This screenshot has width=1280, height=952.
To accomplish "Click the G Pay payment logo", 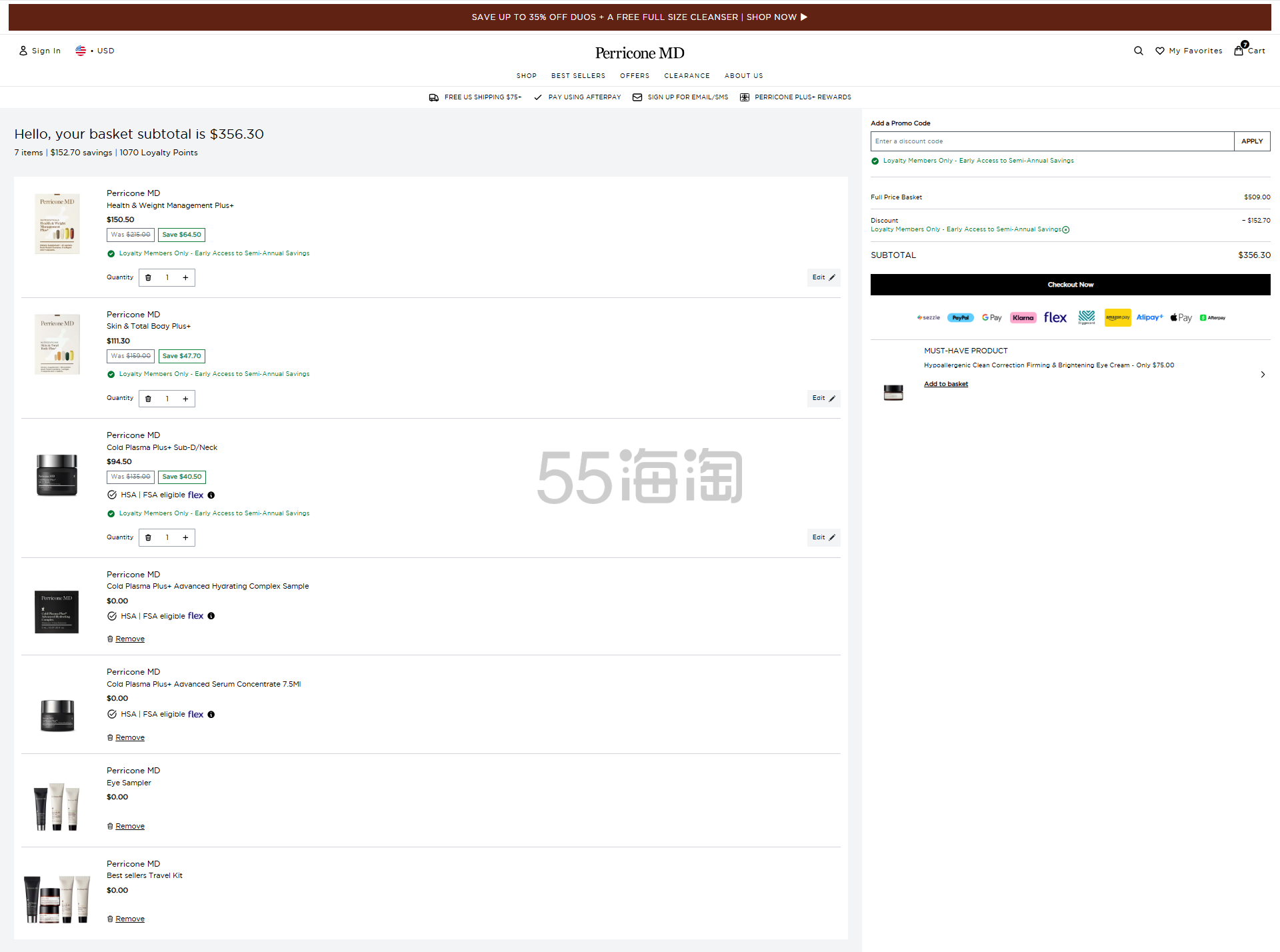I will pyautogui.click(x=992, y=318).
